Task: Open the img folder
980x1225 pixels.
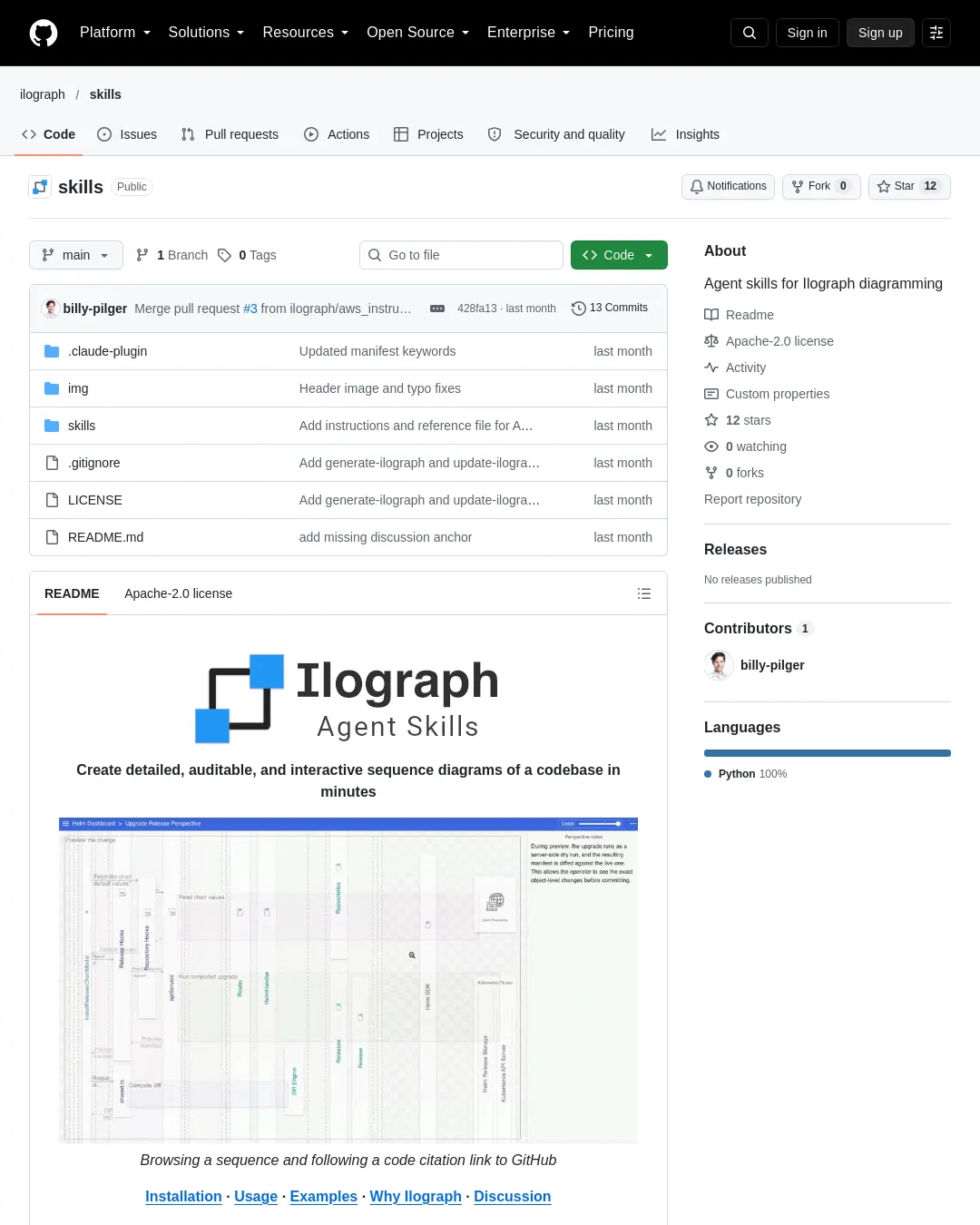Action: click(78, 388)
